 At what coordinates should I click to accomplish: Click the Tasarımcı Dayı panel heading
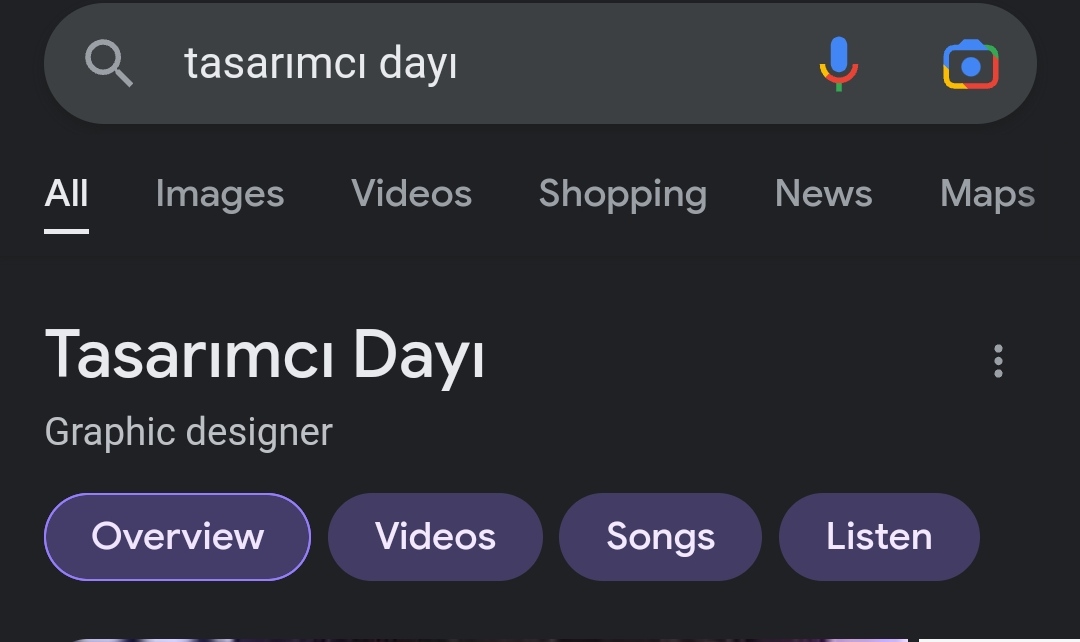264,355
